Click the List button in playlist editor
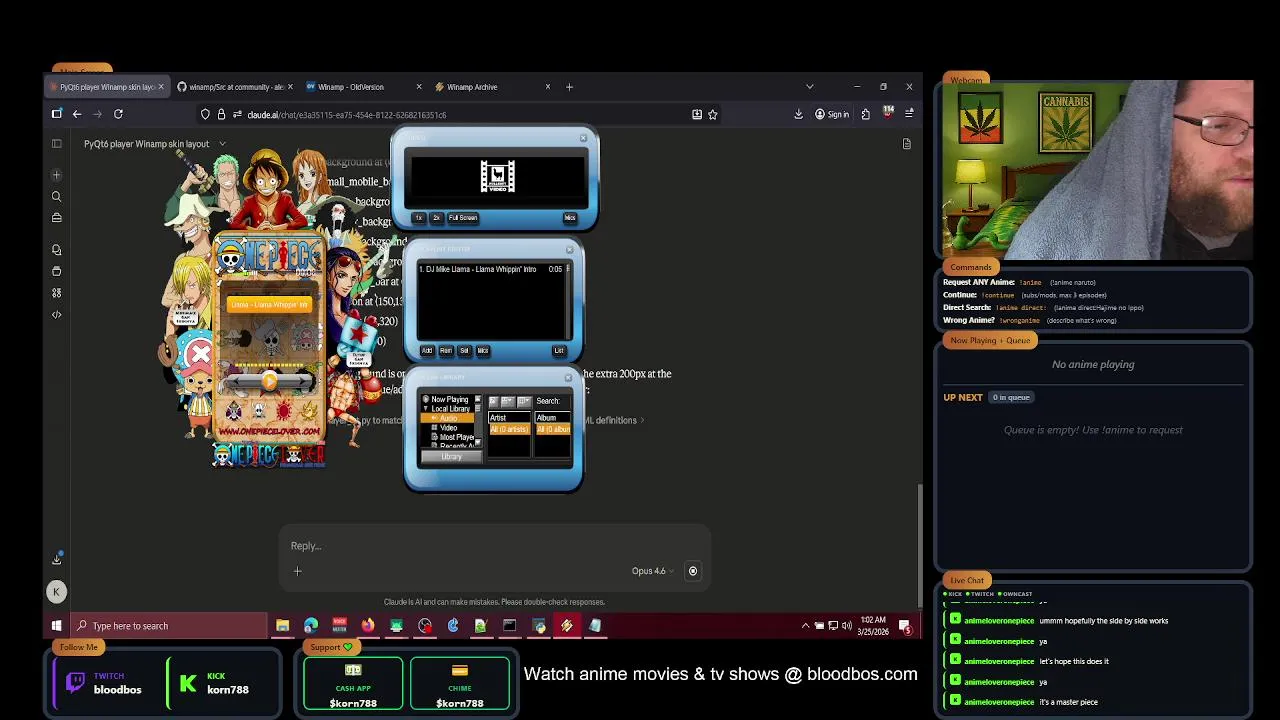1280x720 pixels. pos(559,351)
